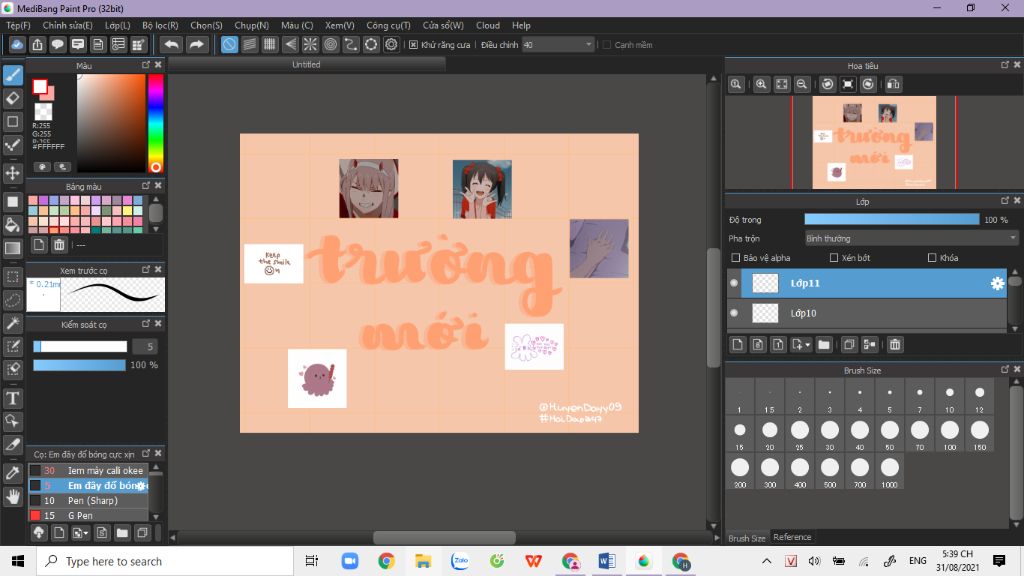Open Lớp11 layer settings gear
Viewport: 1024px width, 576px height.
click(x=997, y=283)
